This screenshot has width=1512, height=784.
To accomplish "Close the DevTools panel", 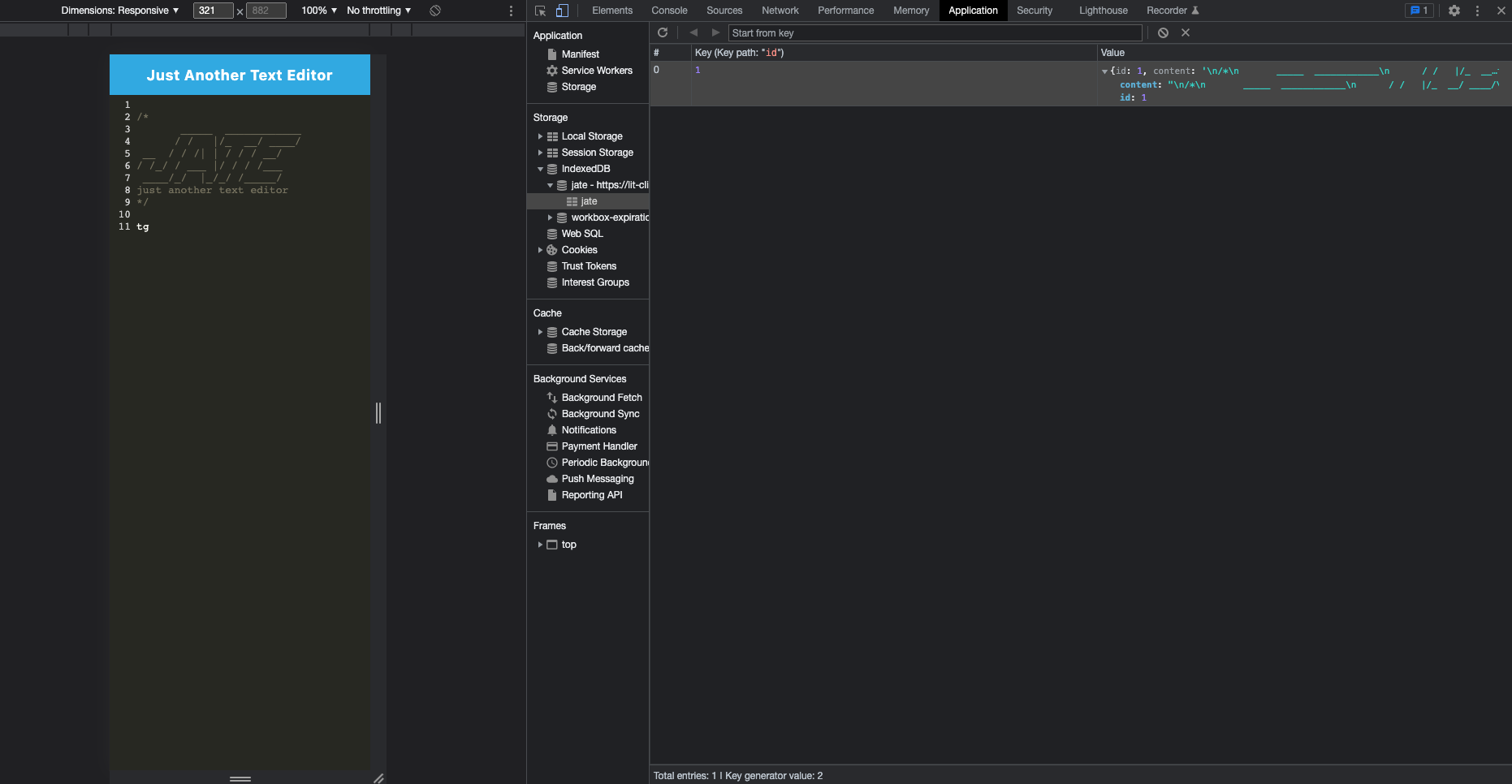I will click(1501, 11).
